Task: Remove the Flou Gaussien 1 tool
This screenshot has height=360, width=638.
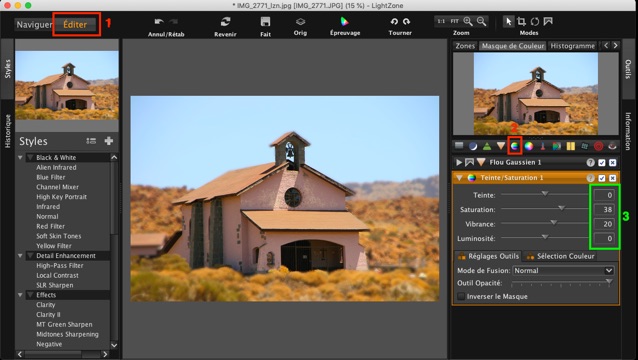Action: click(612, 163)
